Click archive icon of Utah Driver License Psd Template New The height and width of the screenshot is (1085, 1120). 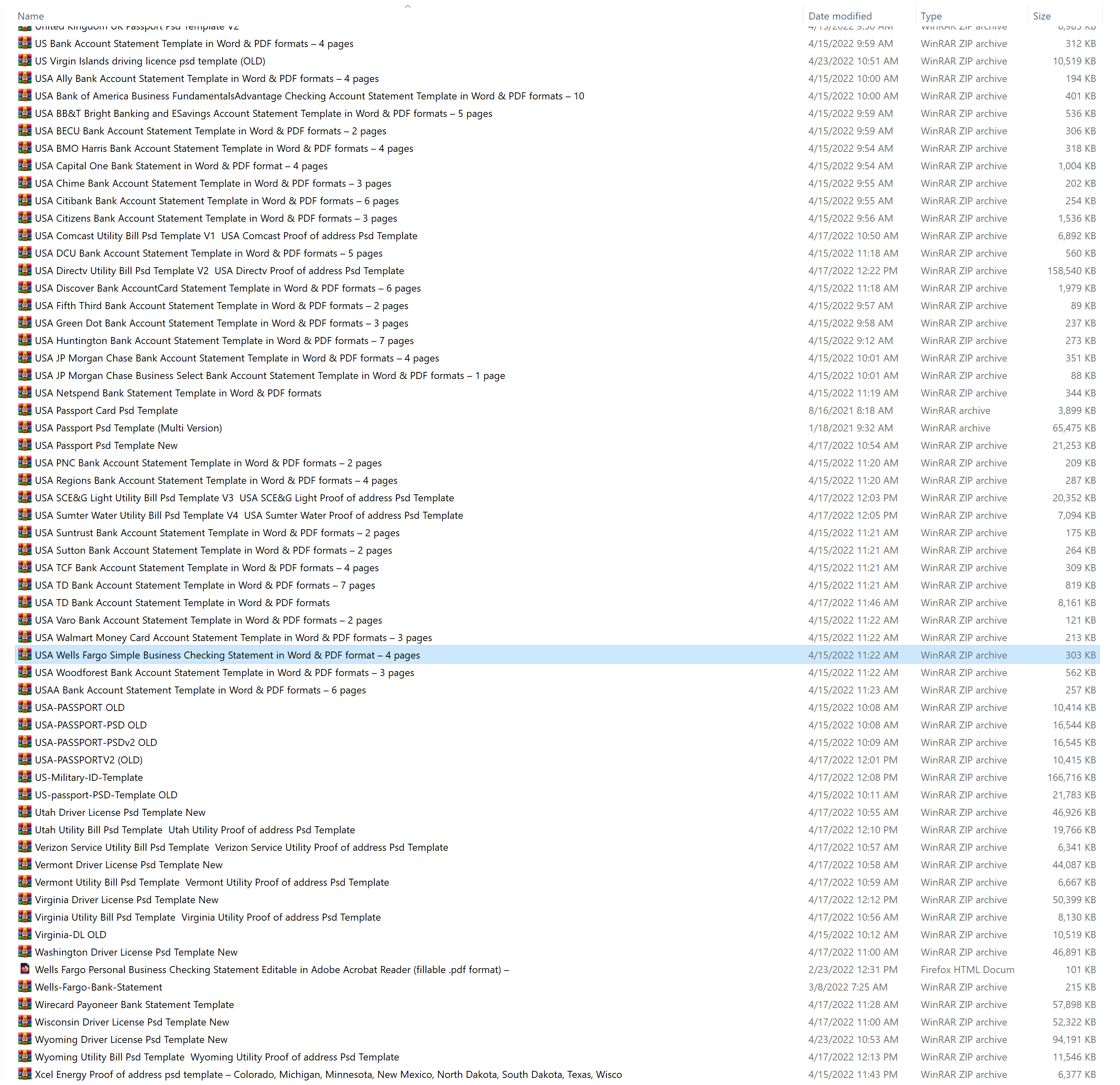coord(25,812)
